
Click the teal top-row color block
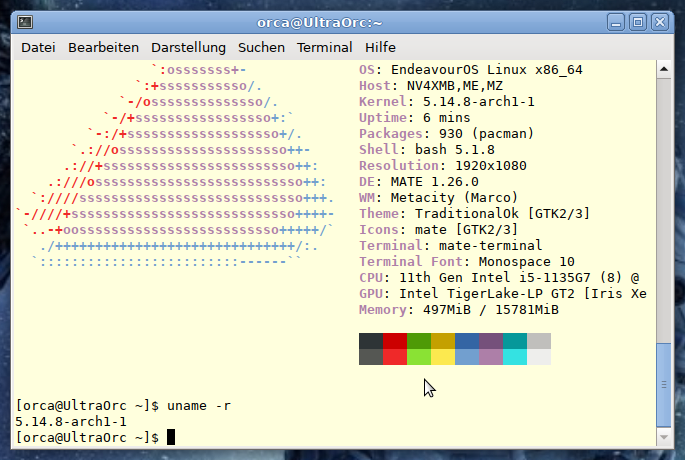pyautogui.click(x=515, y=341)
